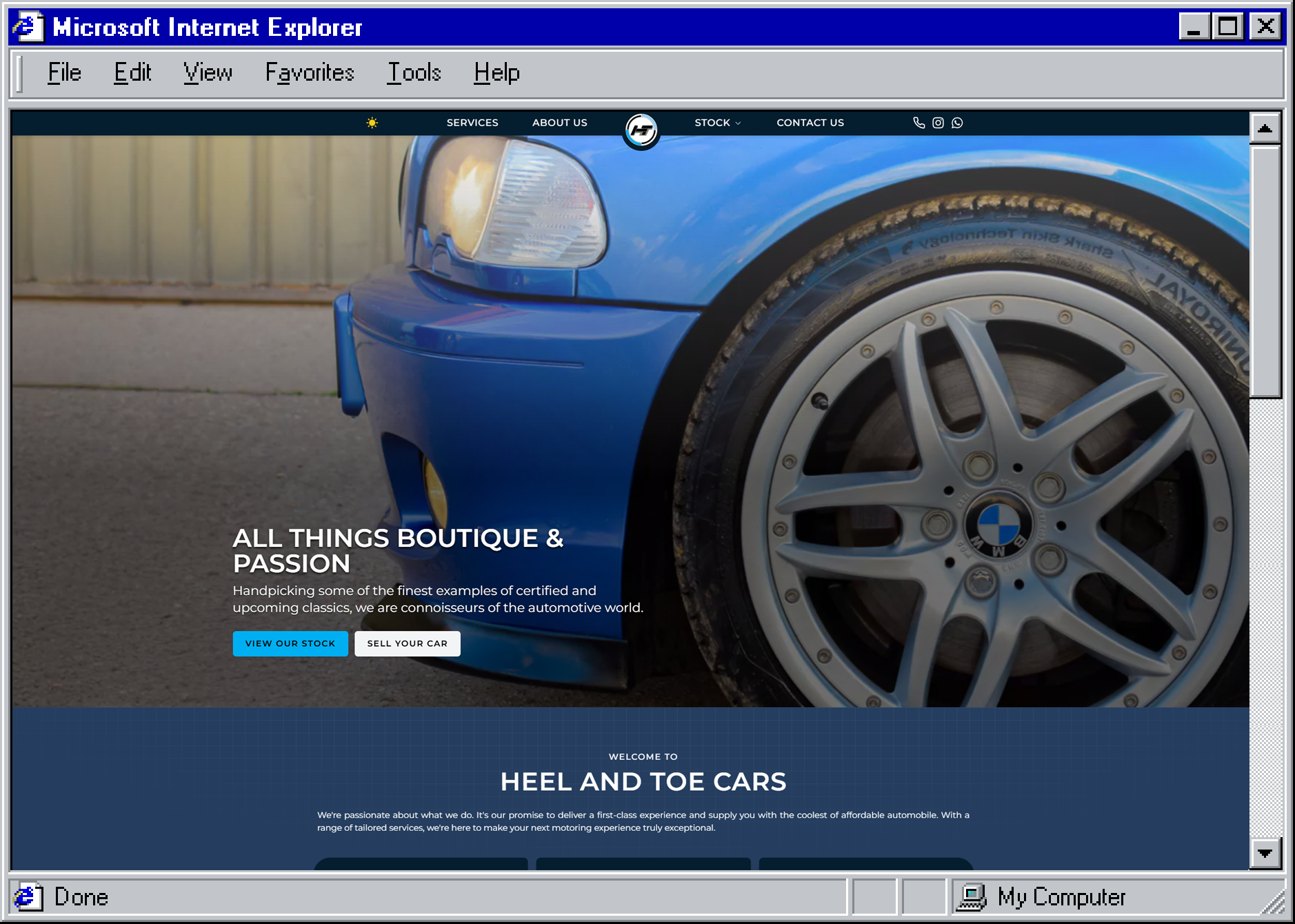The image size is (1295, 924).
Task: Navigate to Contact Us link
Action: 810,123
